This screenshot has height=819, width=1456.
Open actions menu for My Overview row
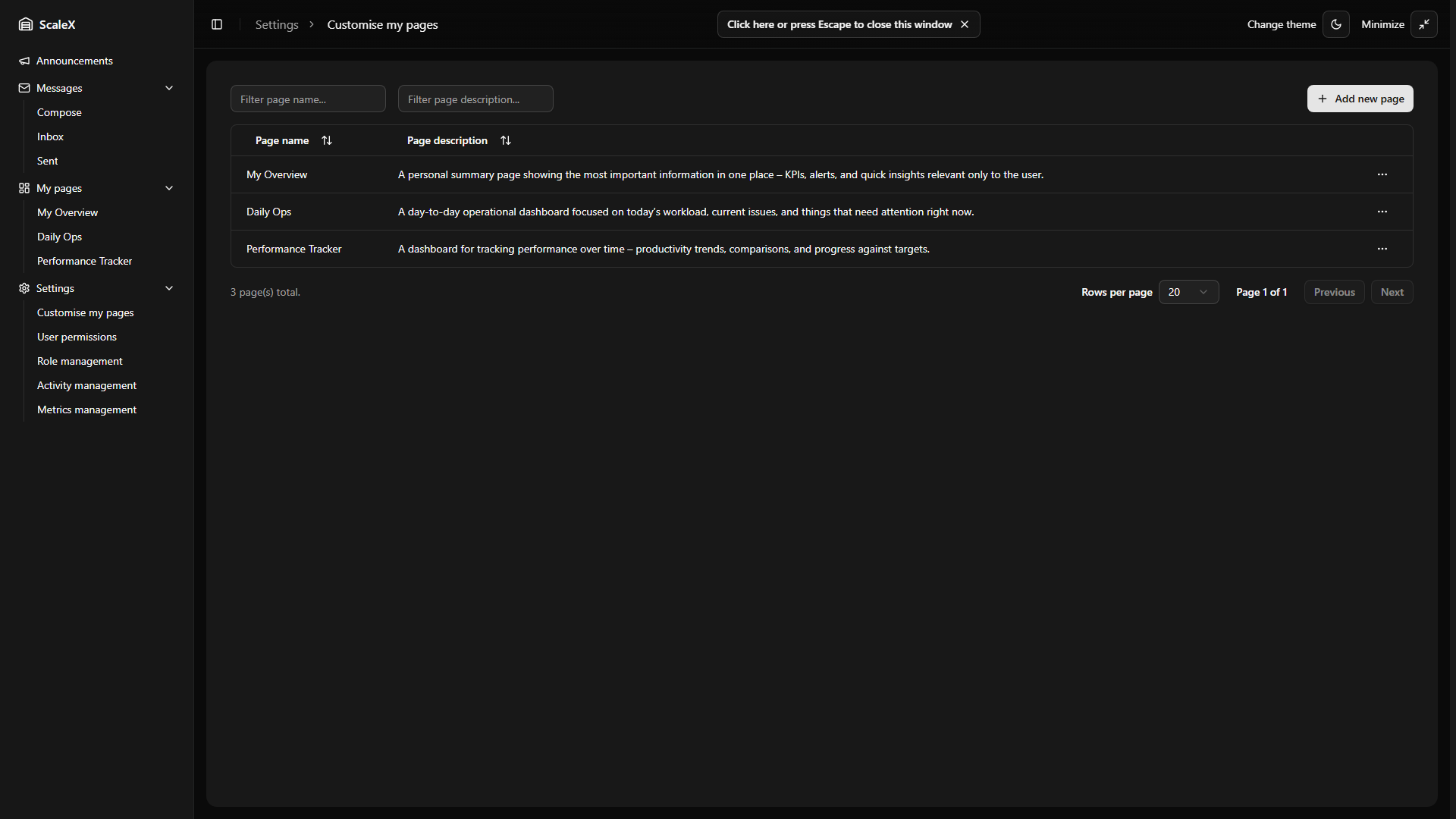1382,174
